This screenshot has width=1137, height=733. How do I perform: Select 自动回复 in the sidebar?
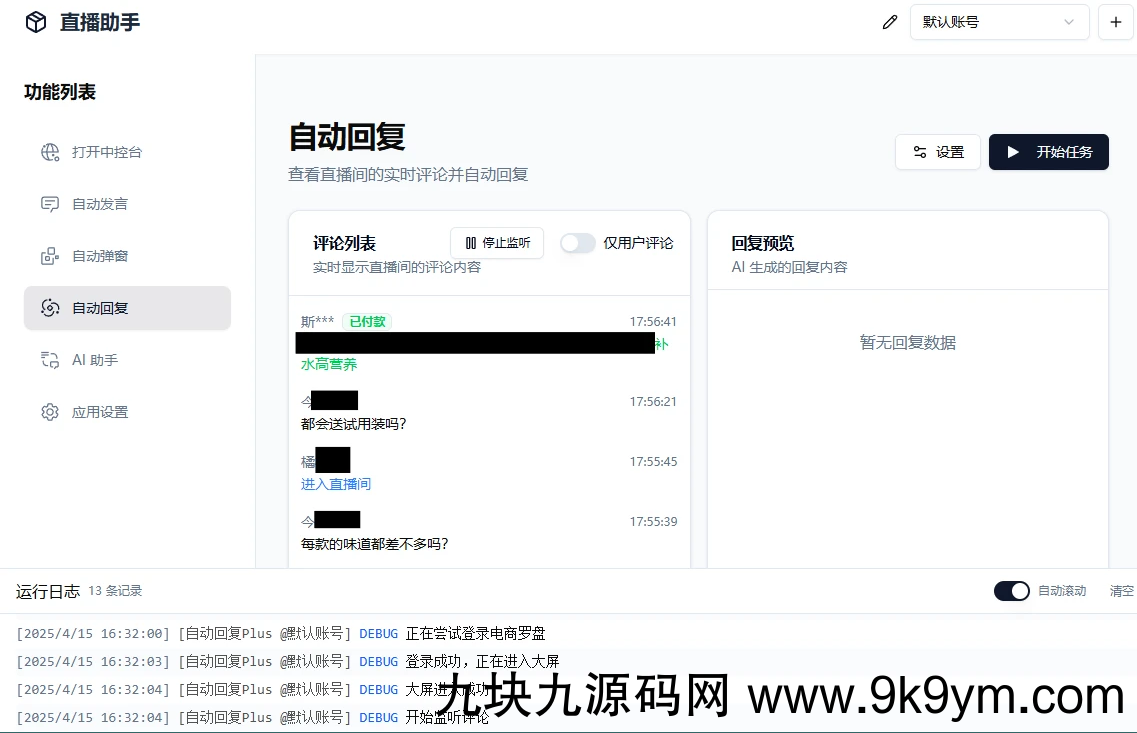click(x=127, y=308)
